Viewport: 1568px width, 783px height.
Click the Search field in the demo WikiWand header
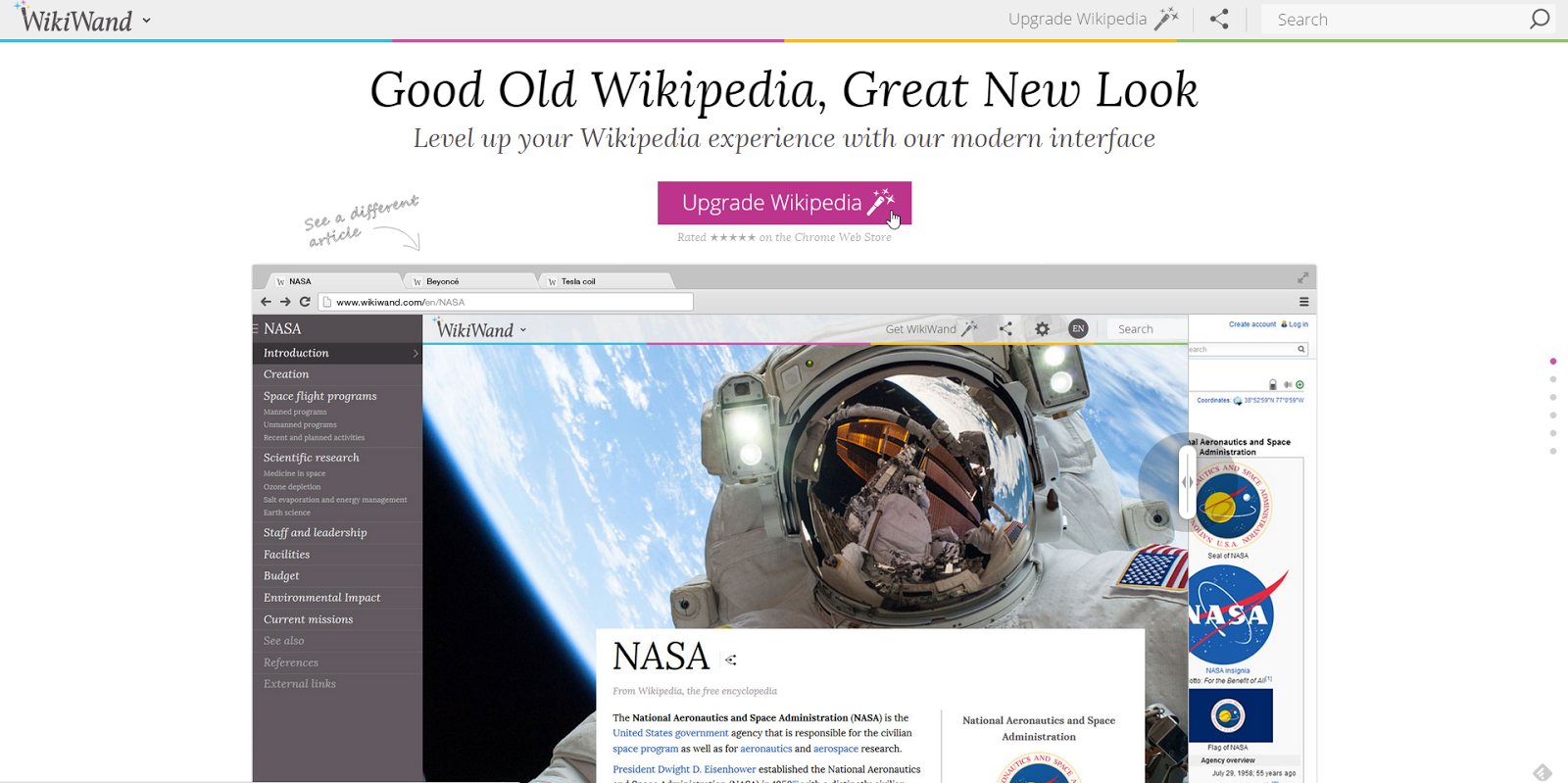tap(1147, 329)
